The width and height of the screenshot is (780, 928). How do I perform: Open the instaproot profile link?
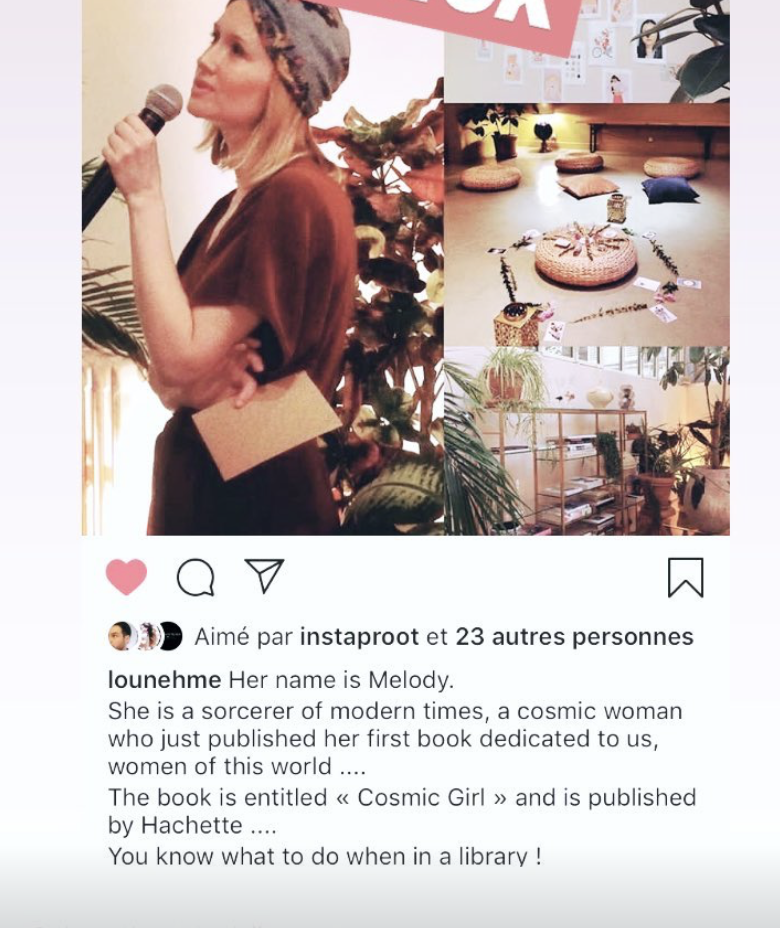[359, 637]
